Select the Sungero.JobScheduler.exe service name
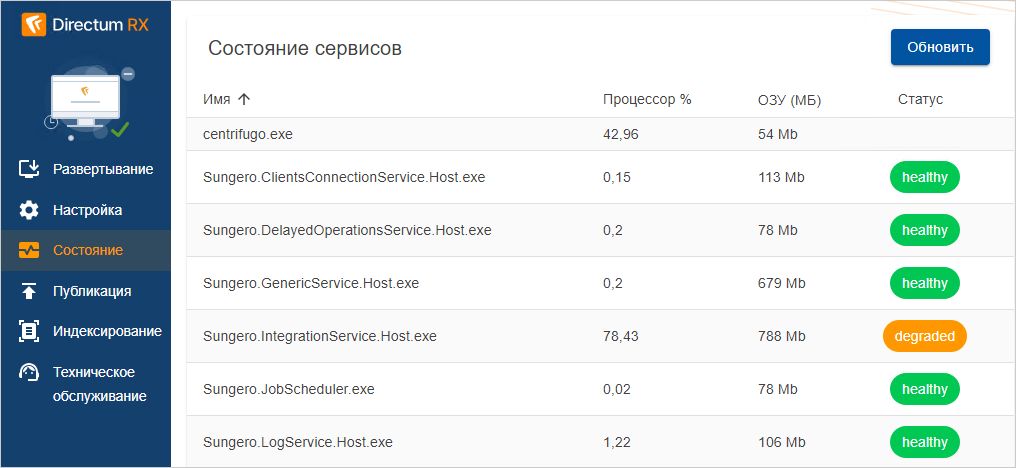This screenshot has width=1016, height=468. point(288,389)
